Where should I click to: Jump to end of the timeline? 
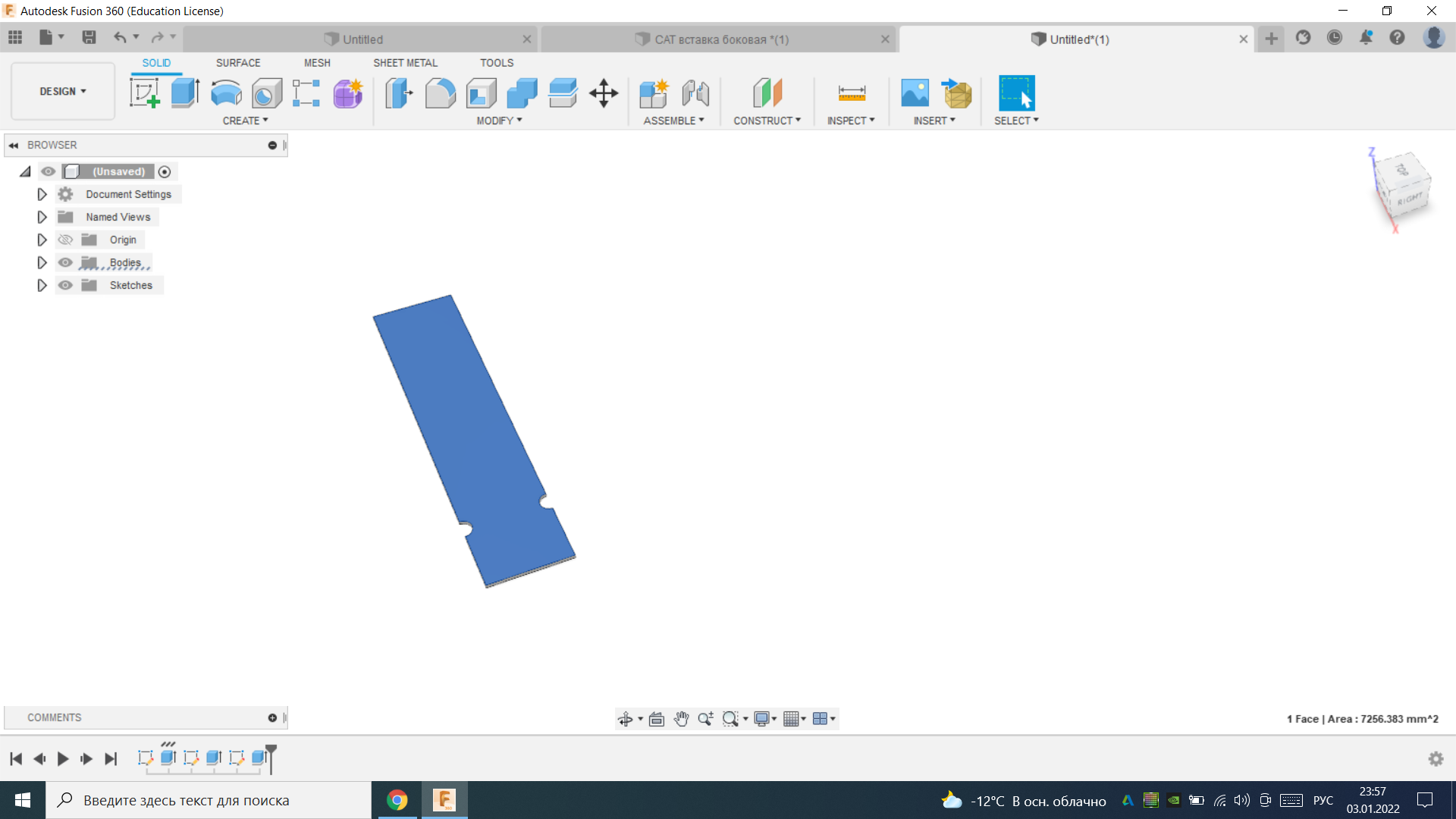point(111,758)
